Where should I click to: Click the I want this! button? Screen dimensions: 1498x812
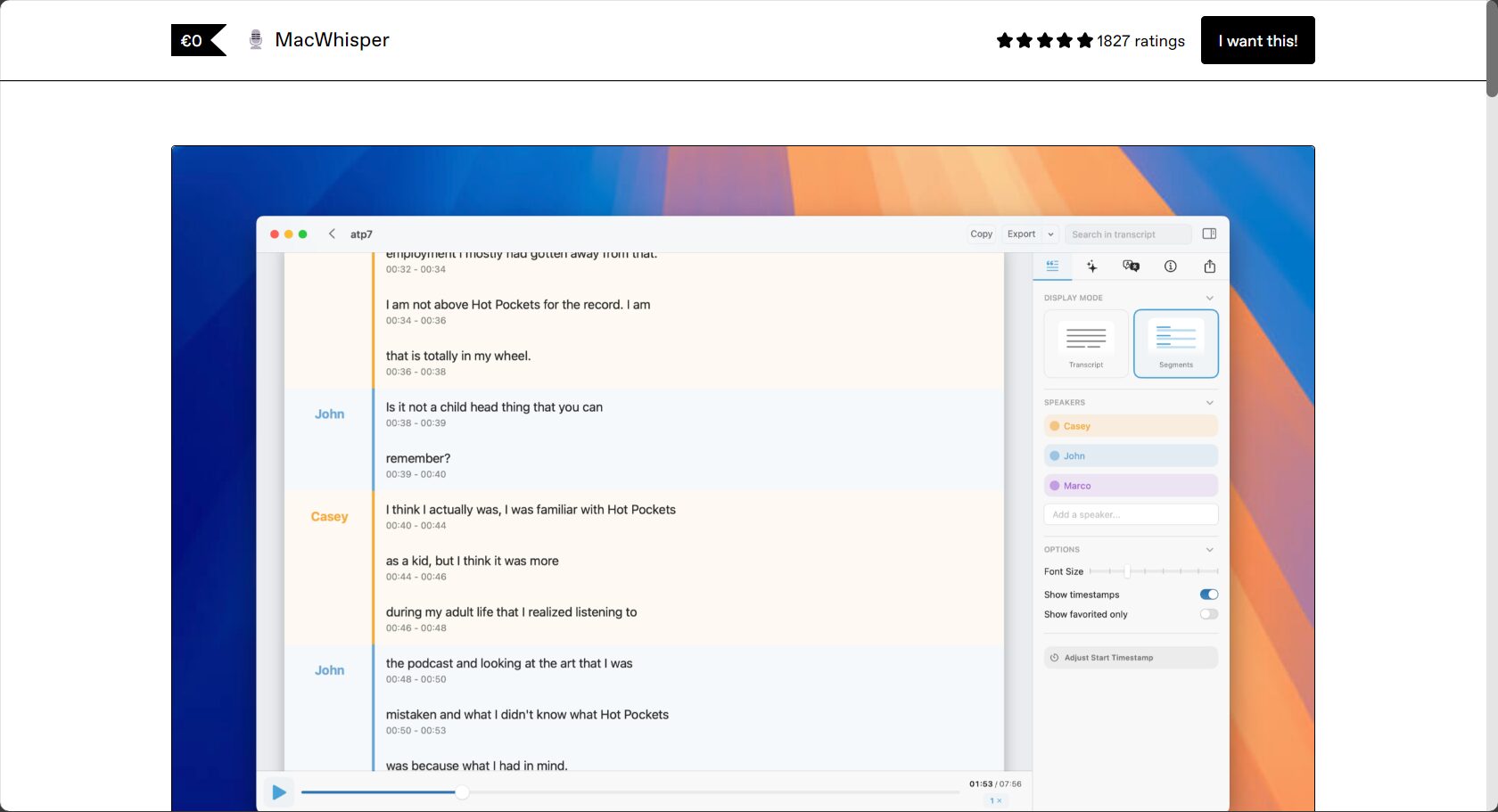click(x=1257, y=40)
